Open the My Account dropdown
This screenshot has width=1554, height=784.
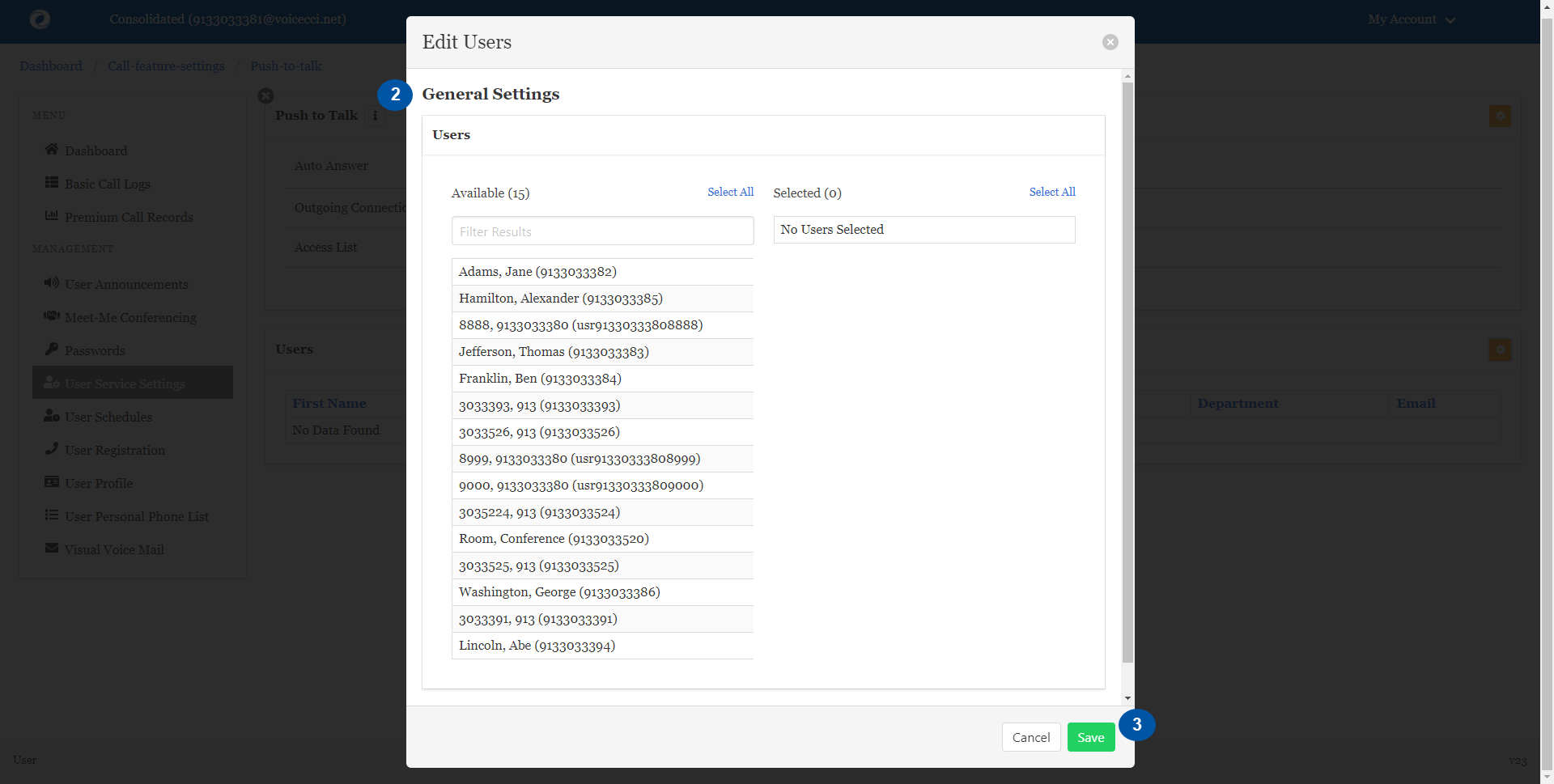(1411, 19)
